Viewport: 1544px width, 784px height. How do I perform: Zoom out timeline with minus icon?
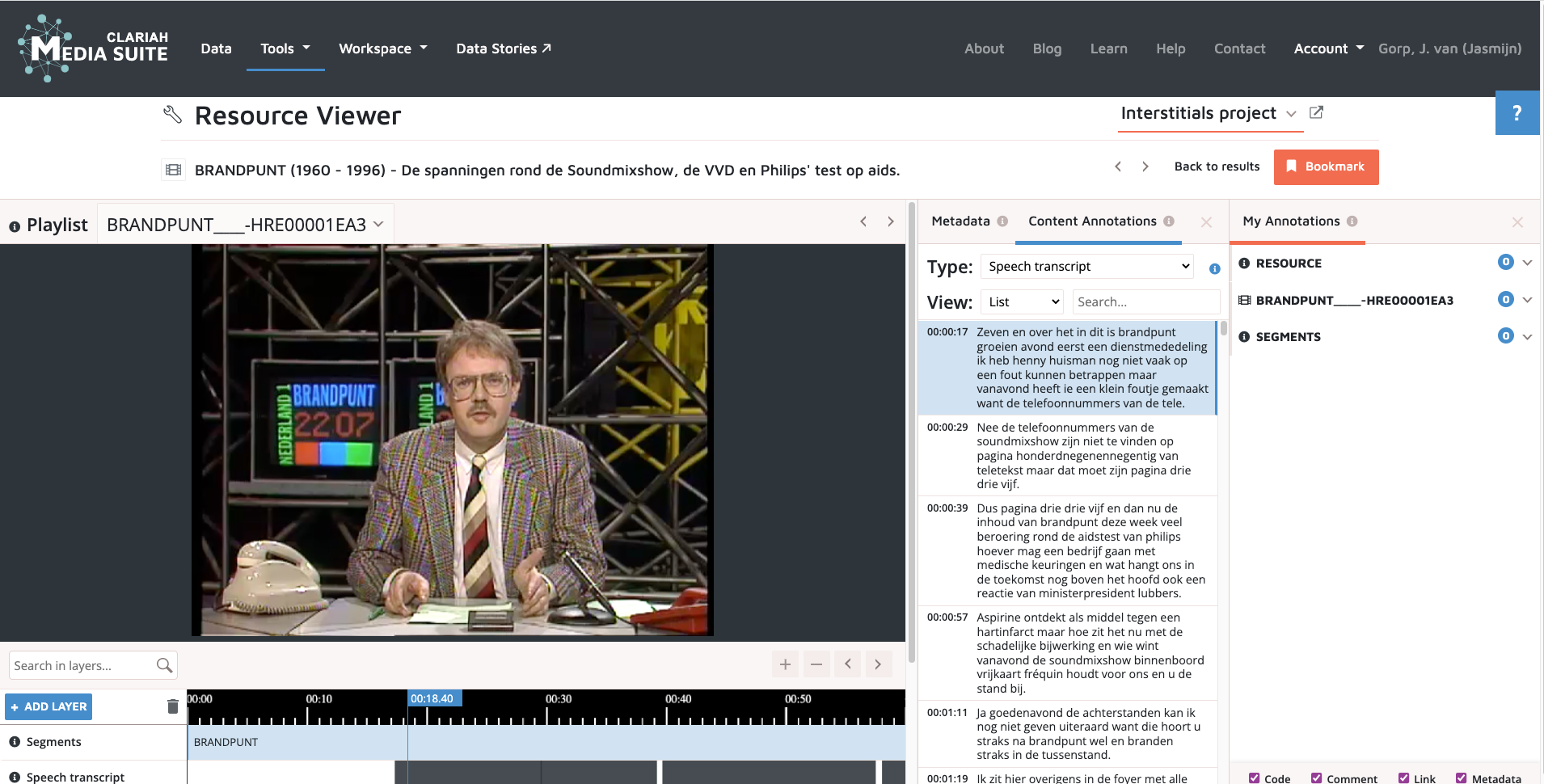(816, 664)
